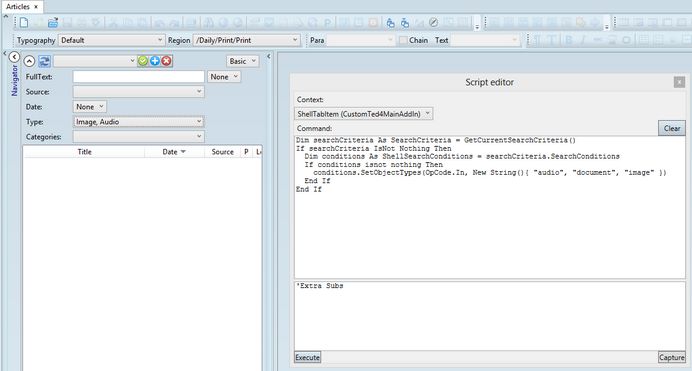Collapse the search panel with up-arrow circle

(29, 61)
